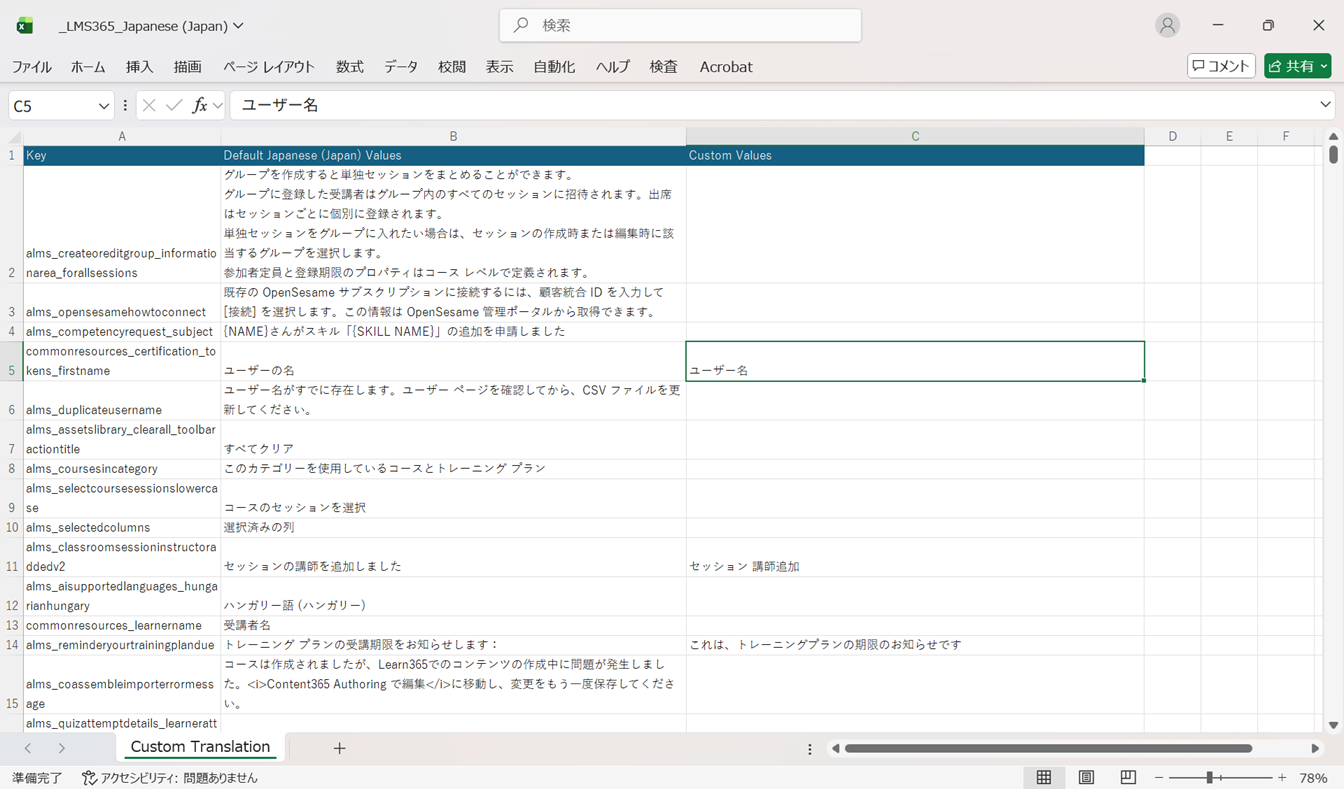Click the zoom in plus button
1344x789 pixels.
coord(1282,778)
